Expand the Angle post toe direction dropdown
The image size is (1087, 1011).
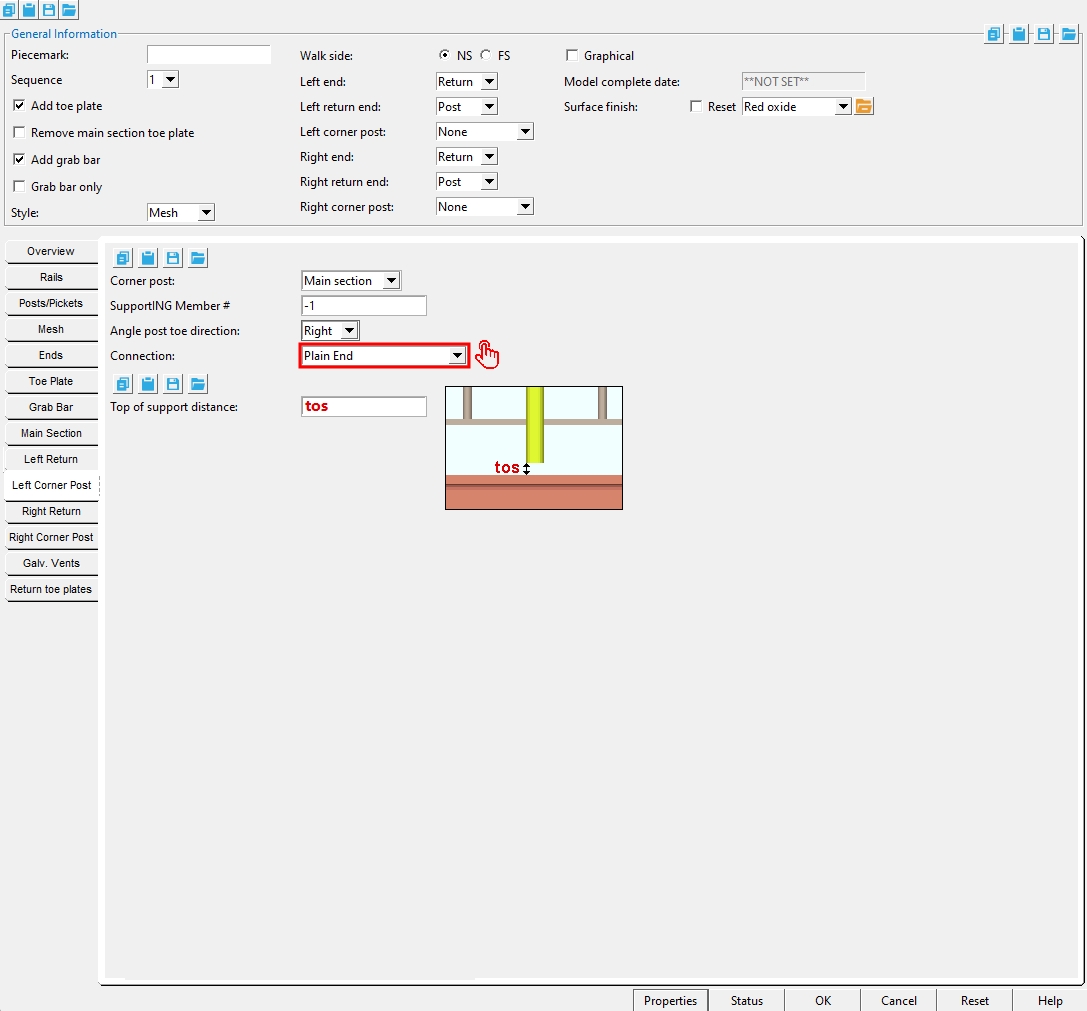tap(349, 330)
